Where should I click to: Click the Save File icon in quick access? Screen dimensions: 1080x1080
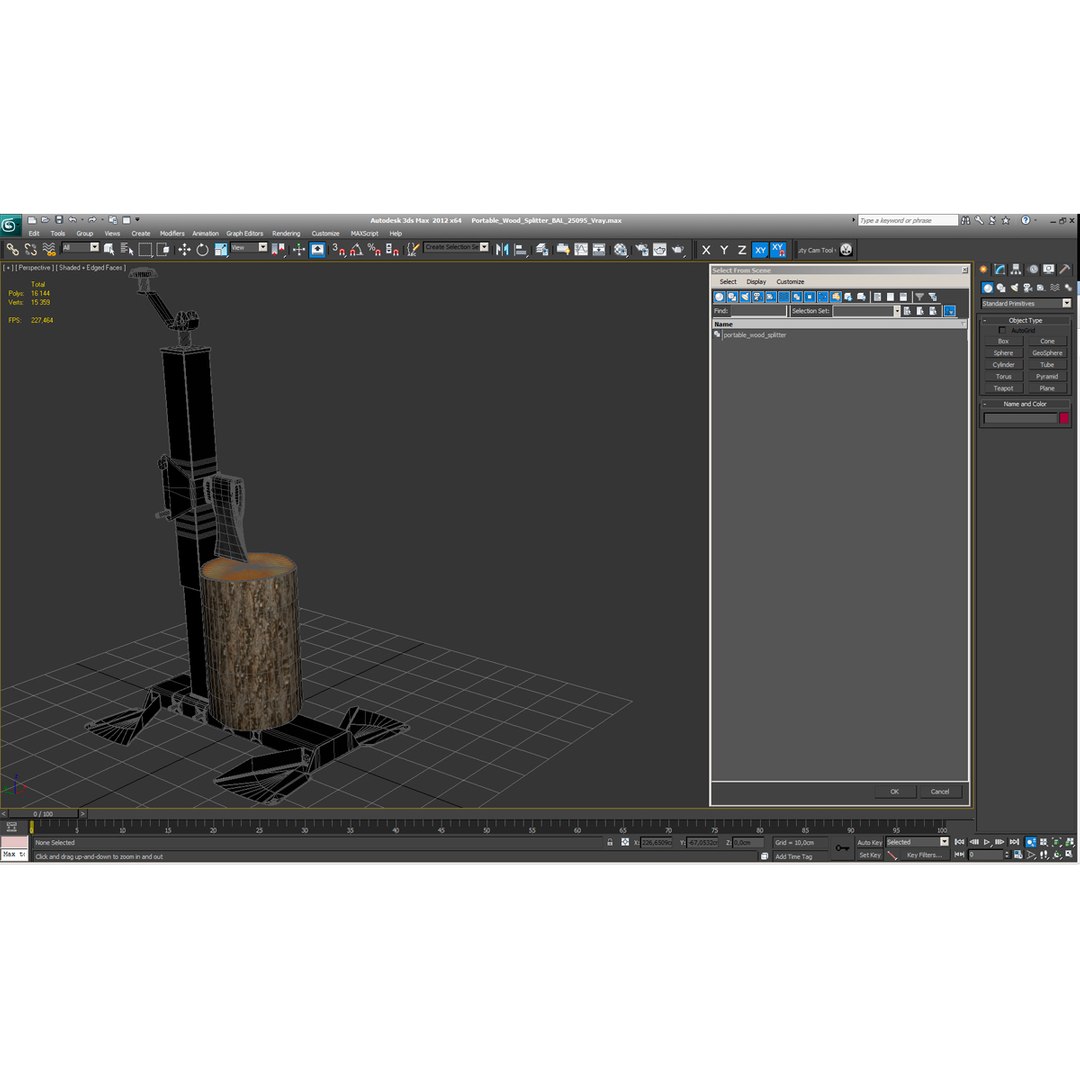(x=59, y=220)
